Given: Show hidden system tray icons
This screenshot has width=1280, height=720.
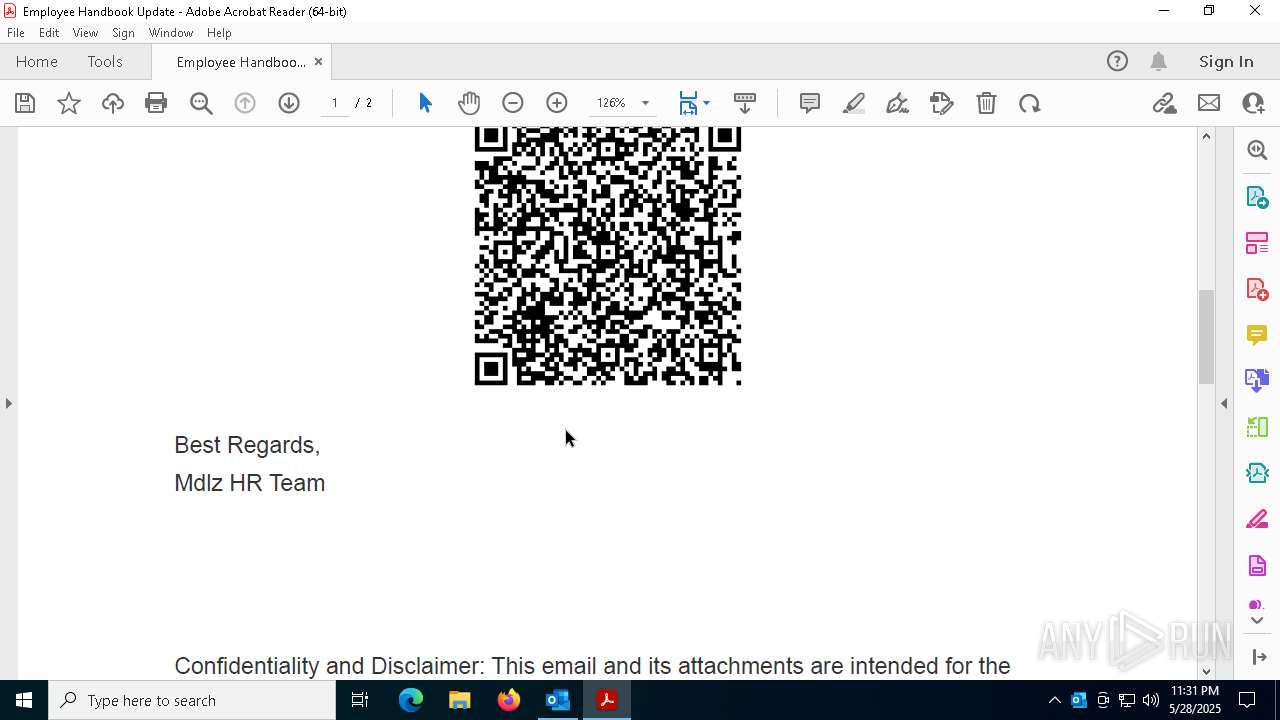Looking at the screenshot, I should point(1054,700).
